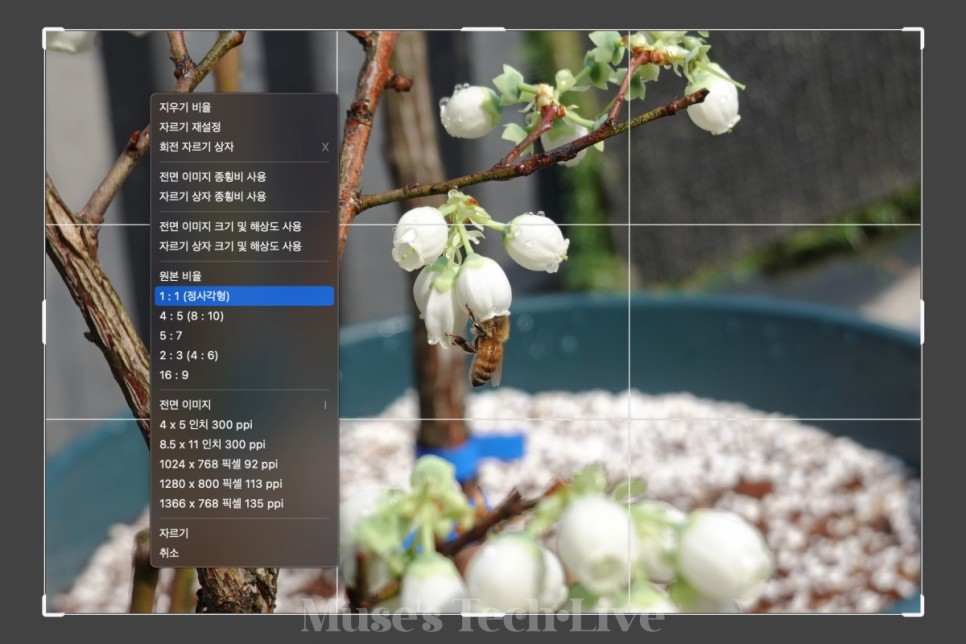Choose 4 : 5 (8 : 10) ratio

point(245,316)
